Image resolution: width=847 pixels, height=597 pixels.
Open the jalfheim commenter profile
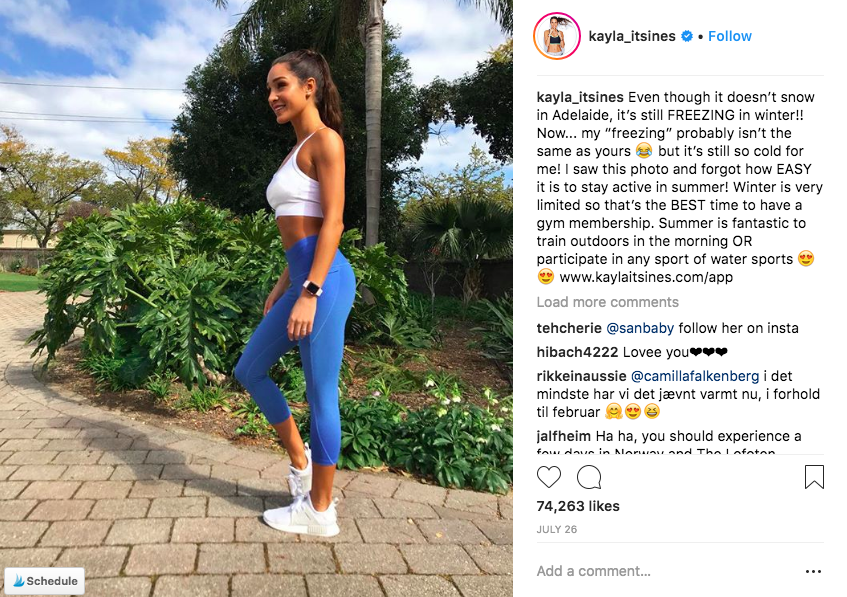[564, 436]
